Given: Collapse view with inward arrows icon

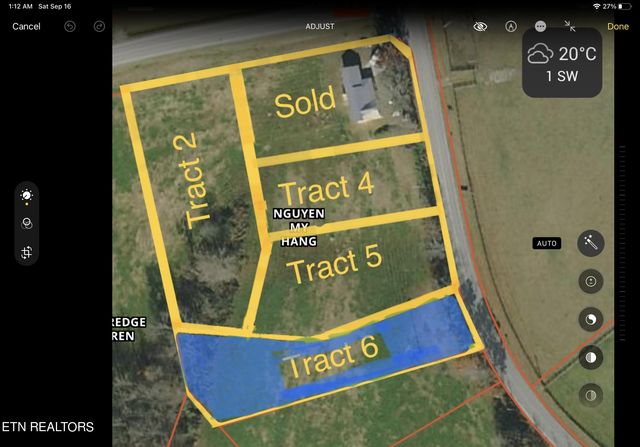Looking at the screenshot, I should click(570, 26).
